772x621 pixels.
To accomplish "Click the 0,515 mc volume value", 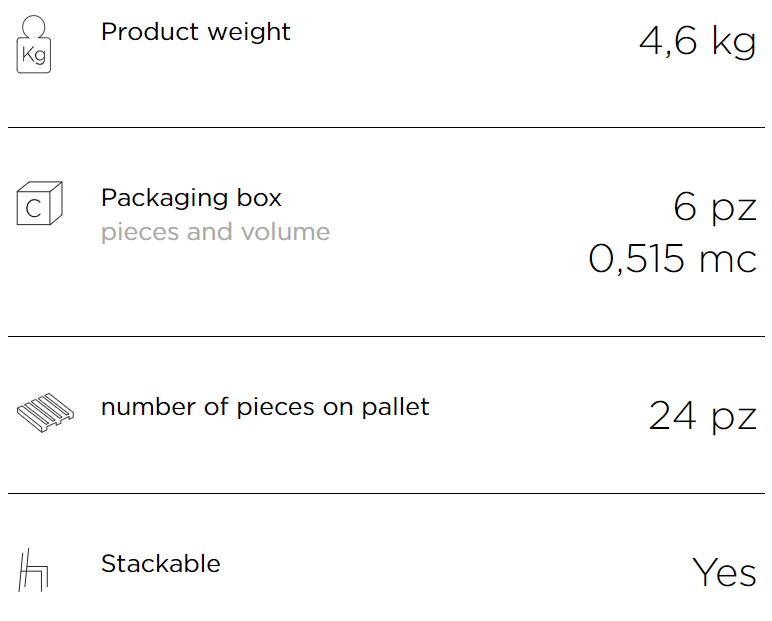I will point(673,259).
